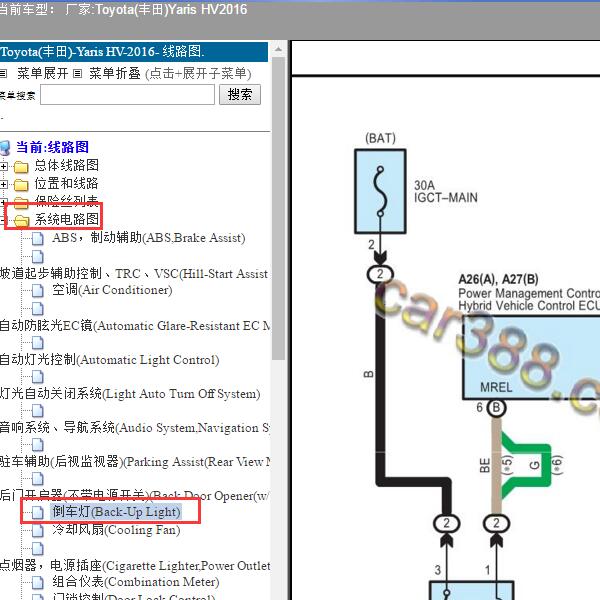Click the 30A IGCT-MAIN fuse symbol

[x=380, y=191]
